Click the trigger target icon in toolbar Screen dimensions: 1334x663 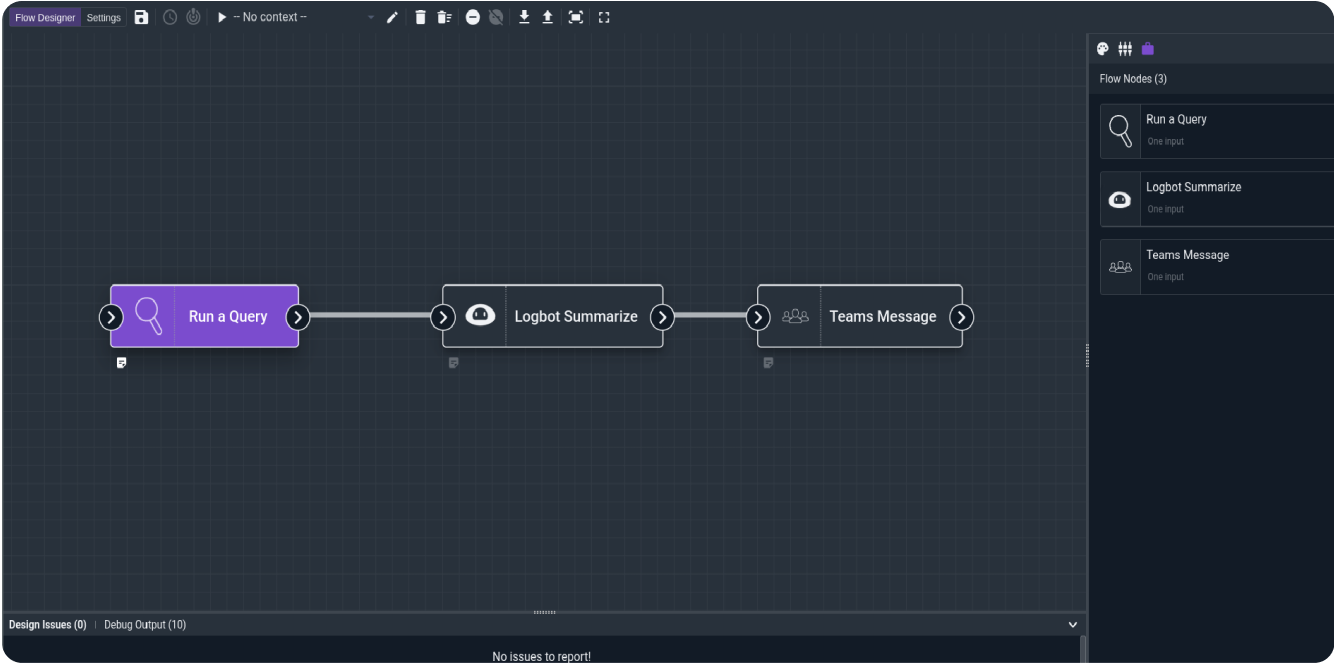pyautogui.click(x=193, y=17)
